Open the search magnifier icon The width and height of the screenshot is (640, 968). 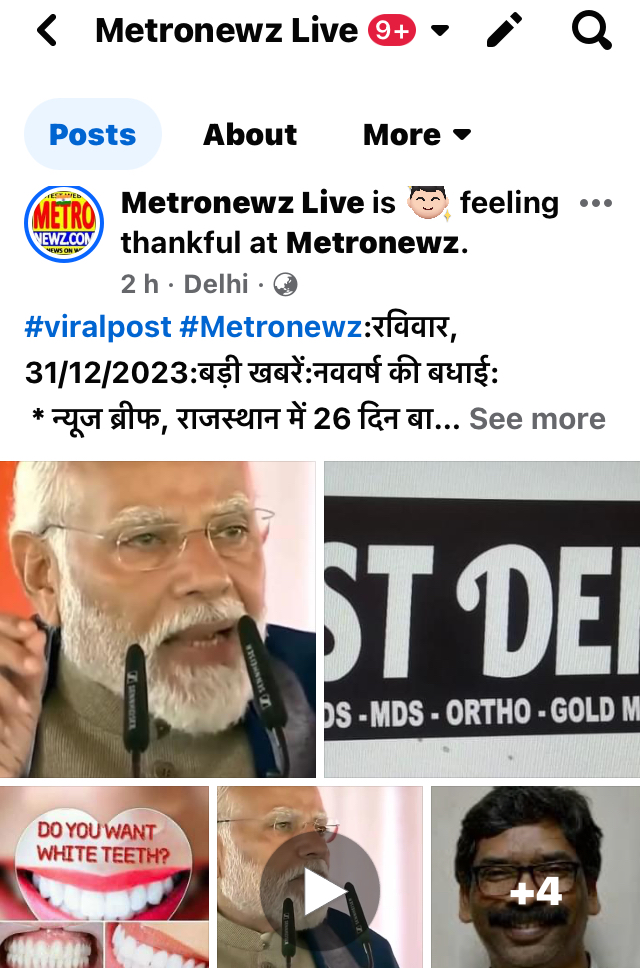(591, 30)
